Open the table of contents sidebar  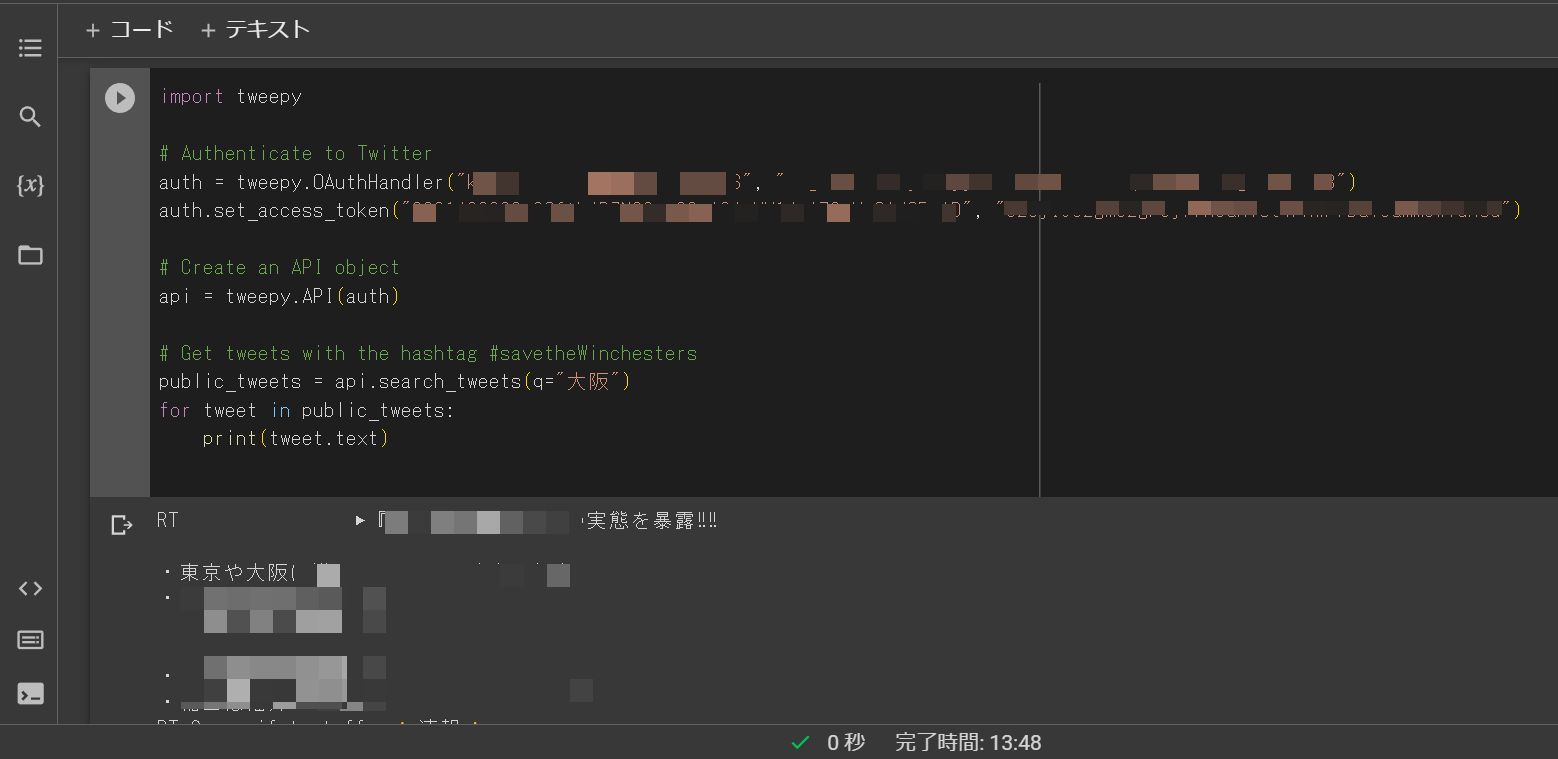30,48
